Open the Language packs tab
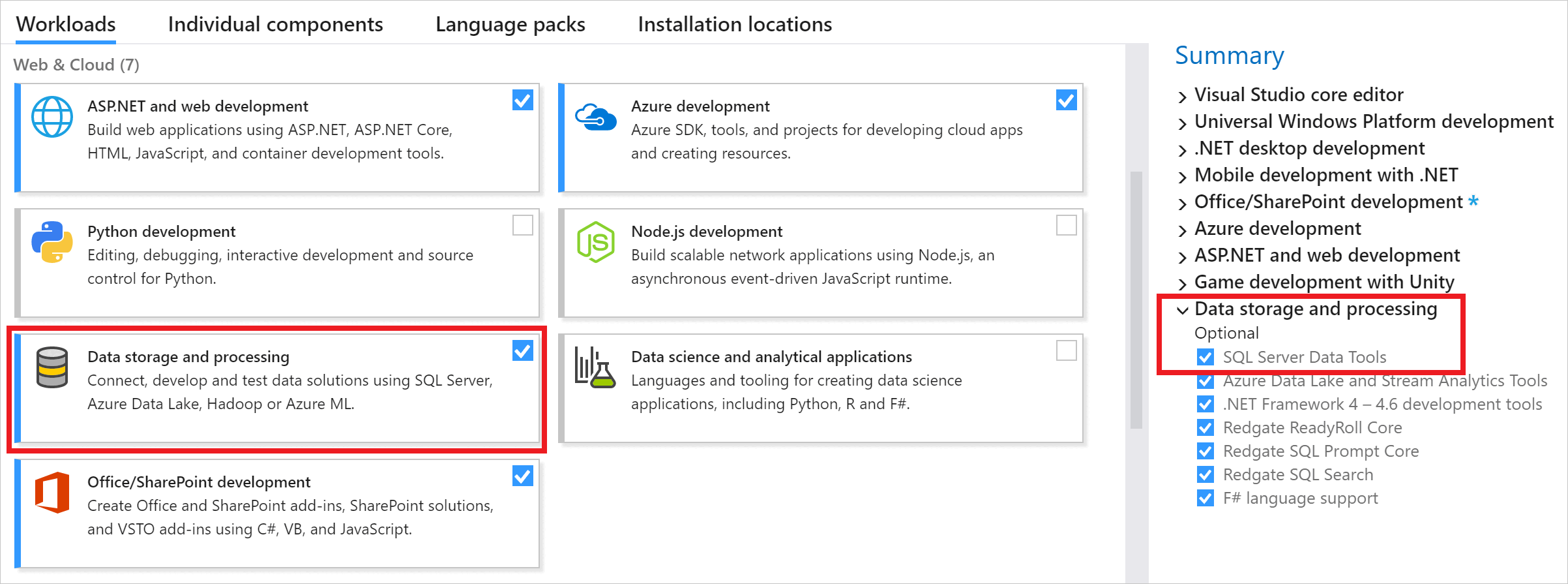Image resolution: width=1568 pixels, height=584 pixels. (510, 25)
